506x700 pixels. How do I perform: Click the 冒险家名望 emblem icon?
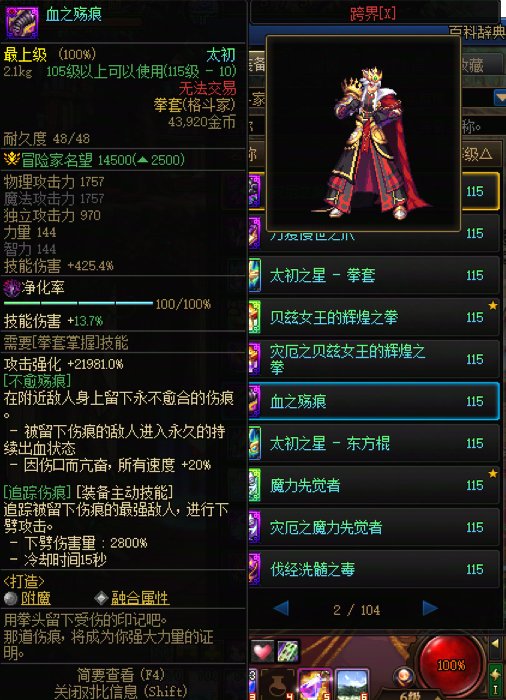point(12,159)
